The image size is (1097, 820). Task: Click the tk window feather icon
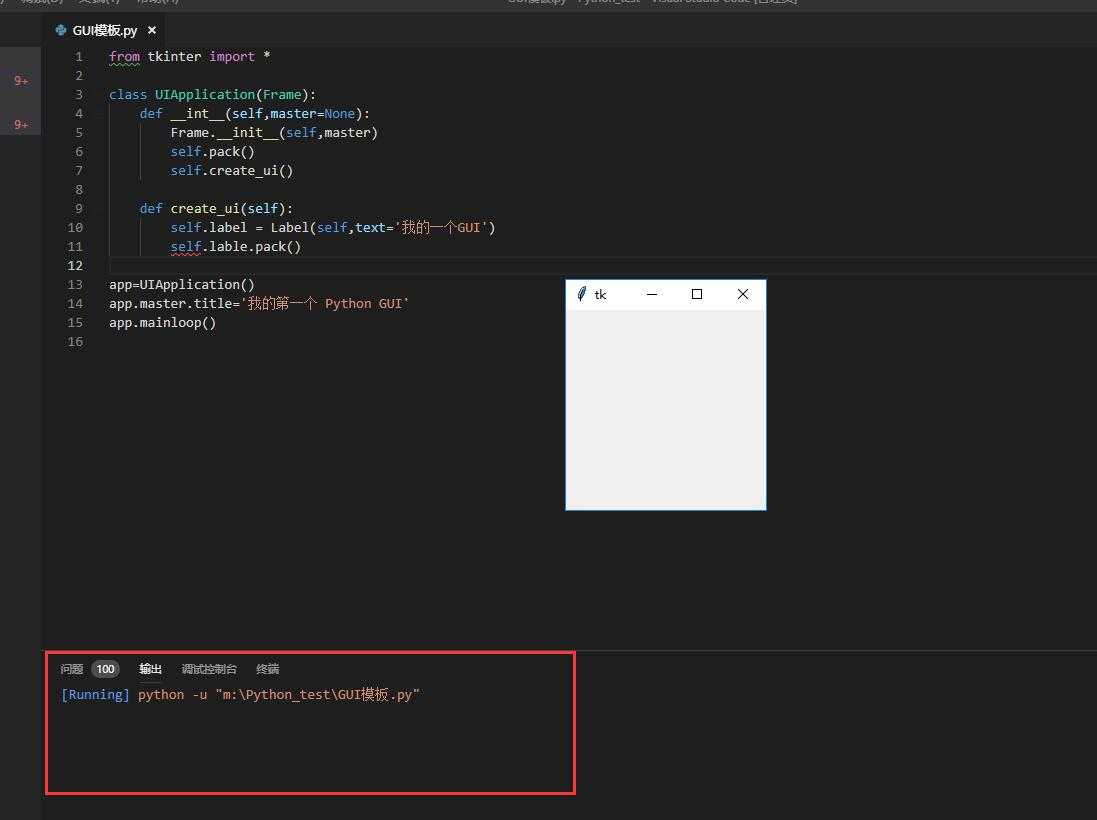click(x=581, y=294)
